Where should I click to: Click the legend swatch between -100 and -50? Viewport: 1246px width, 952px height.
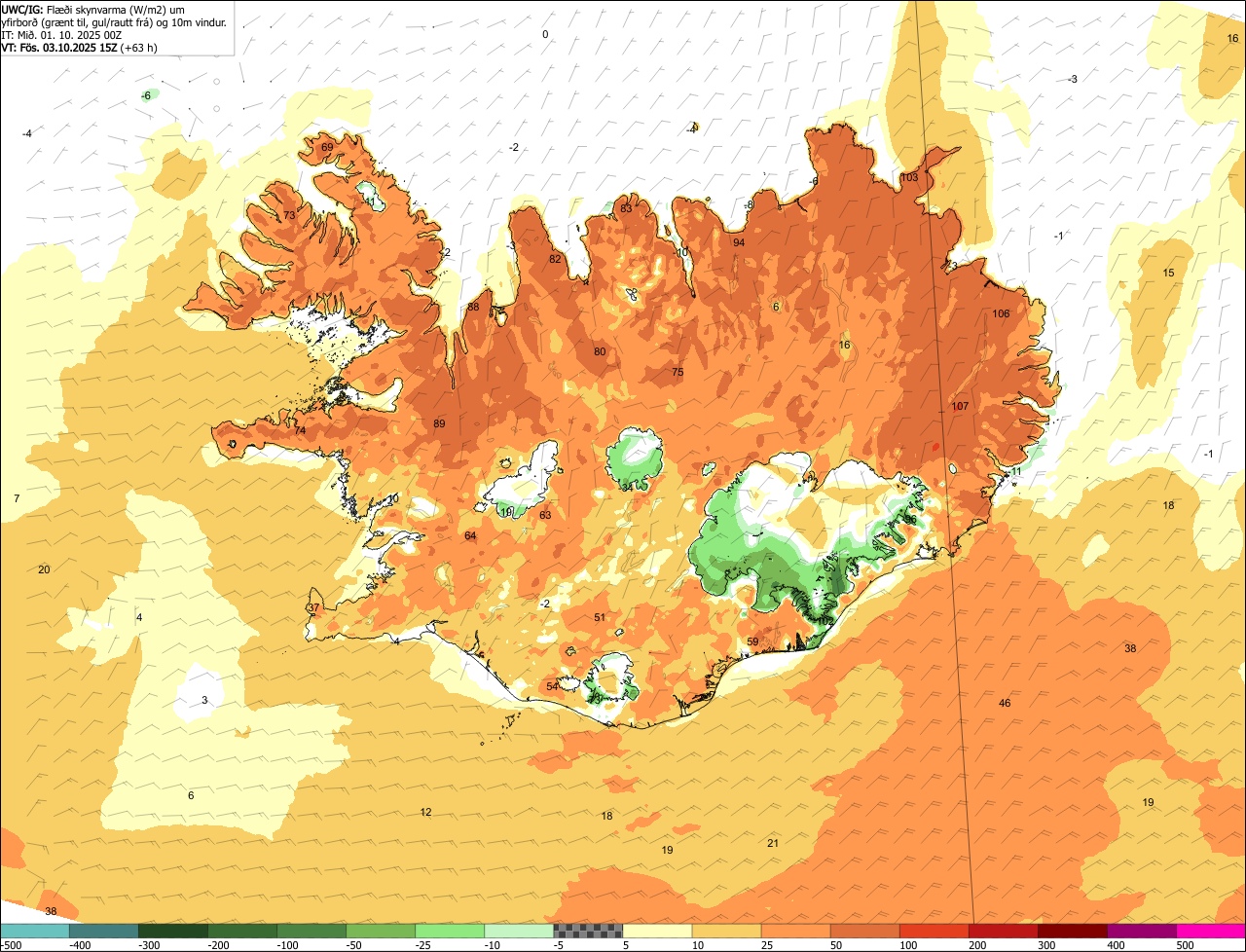[x=311, y=931]
